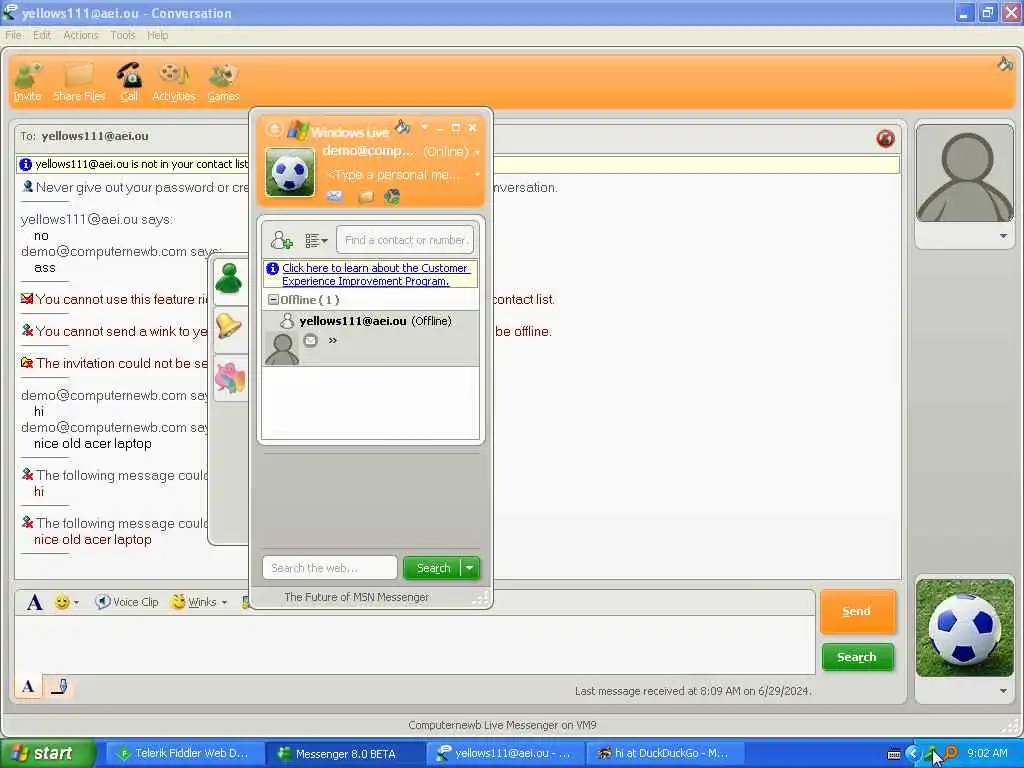The height and width of the screenshot is (768, 1024).
Task: Click The Future of MSN Messenger link
Action: pos(357,597)
